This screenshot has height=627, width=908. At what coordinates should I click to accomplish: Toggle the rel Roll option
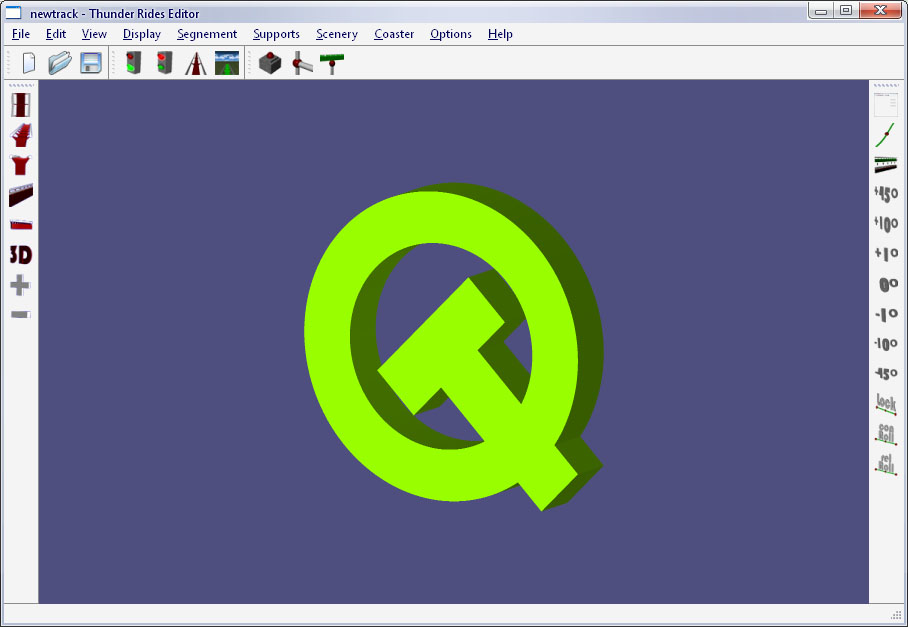click(886, 464)
